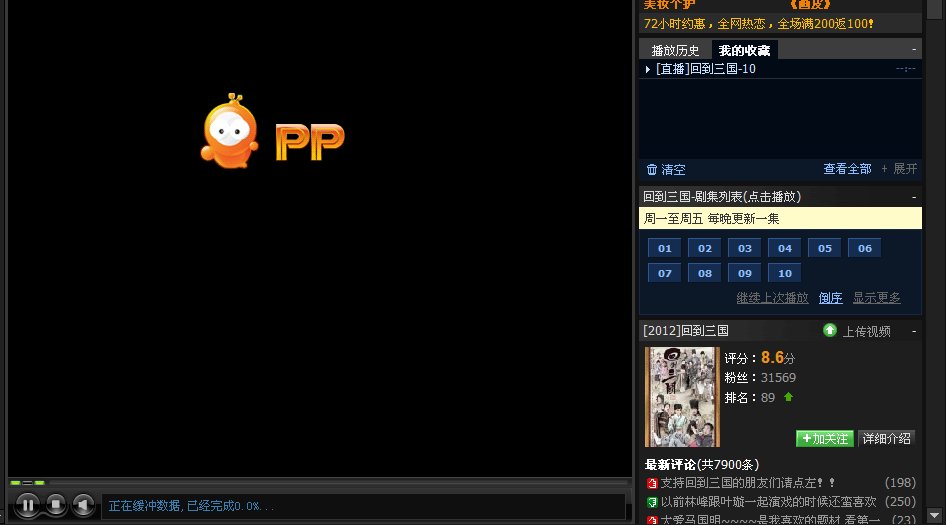Play episode 06
The height and width of the screenshot is (525, 946).
(865, 248)
